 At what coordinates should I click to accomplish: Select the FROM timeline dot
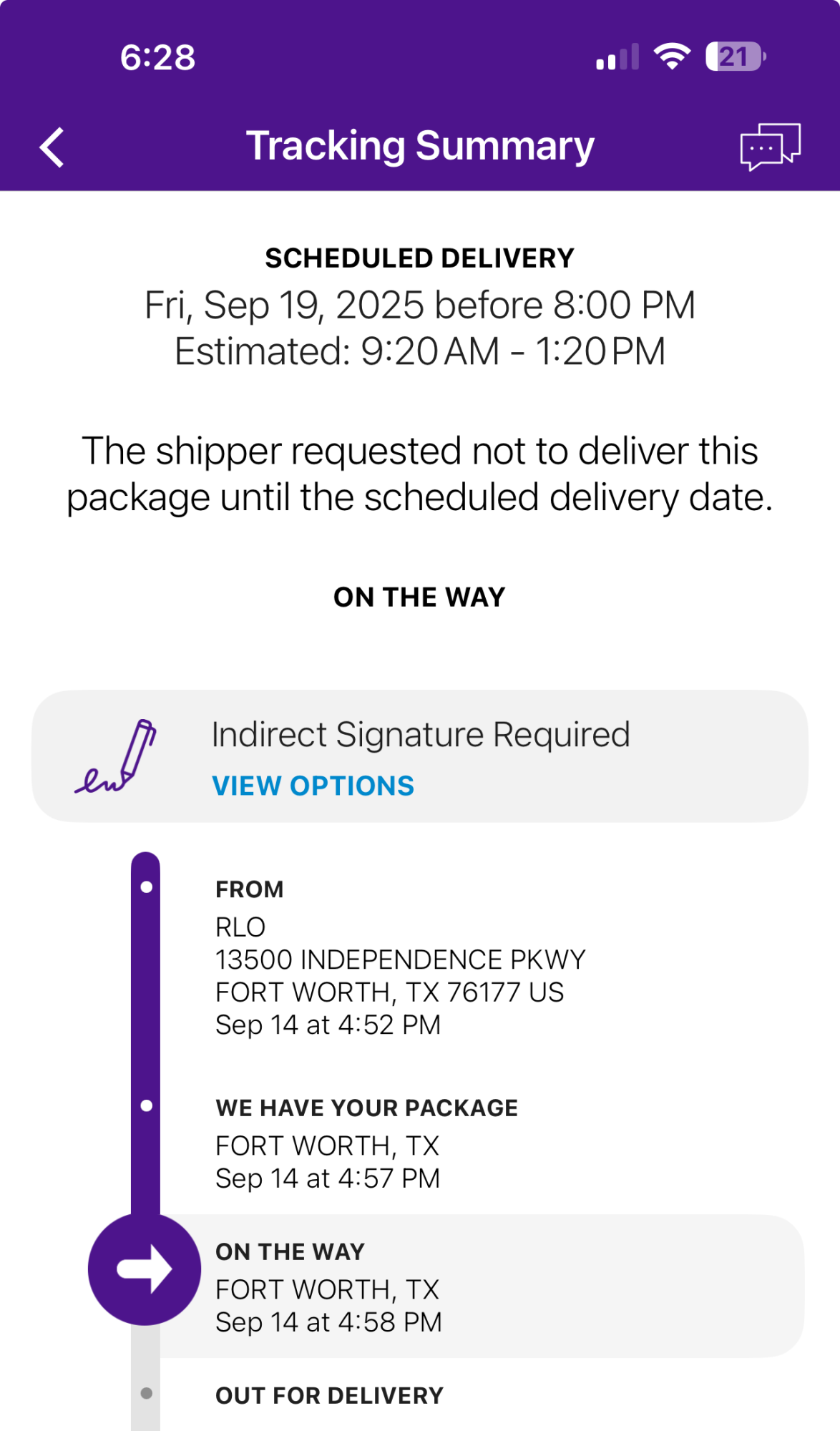pos(147,887)
